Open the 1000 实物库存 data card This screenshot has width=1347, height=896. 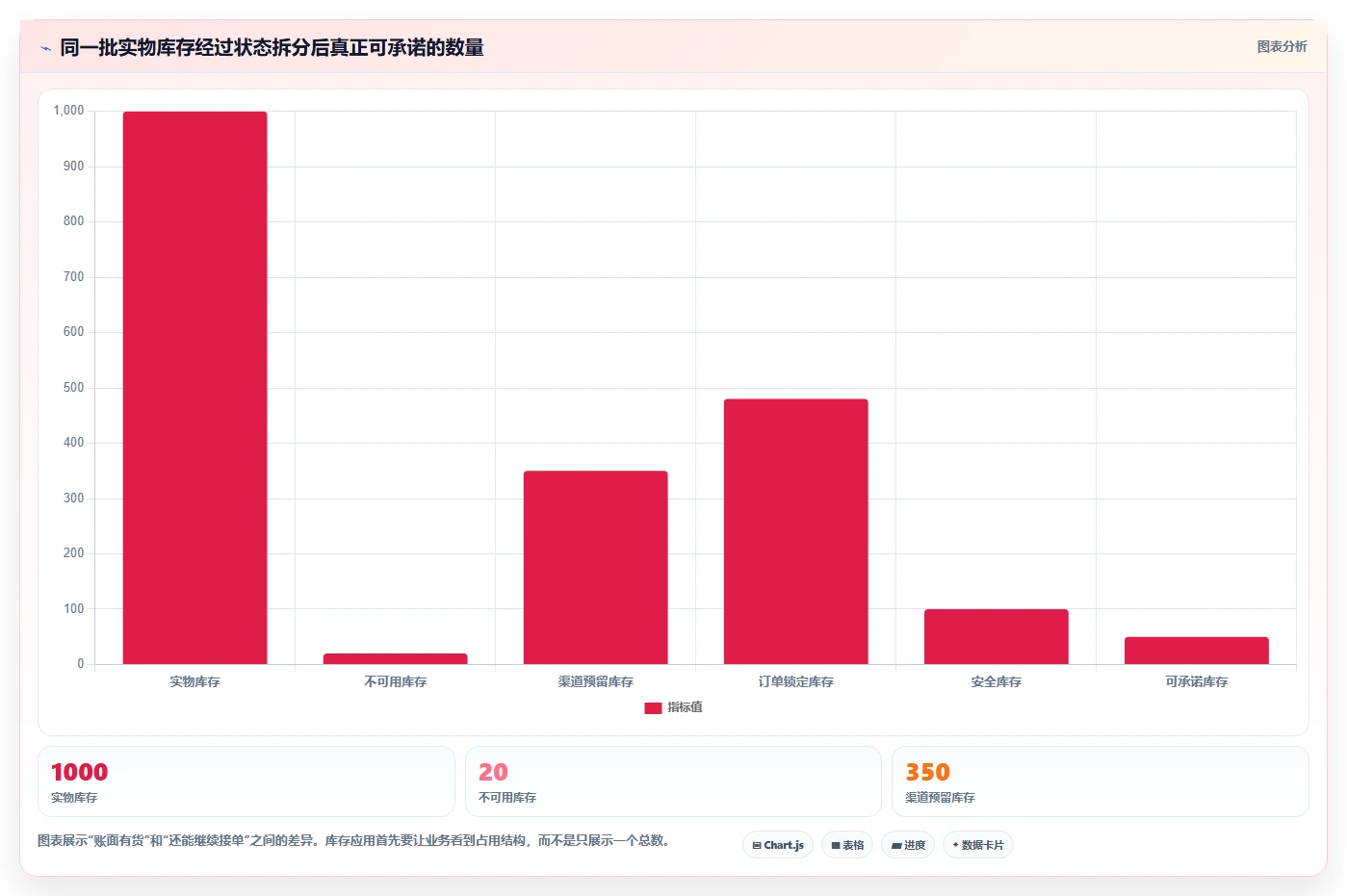tap(246, 781)
